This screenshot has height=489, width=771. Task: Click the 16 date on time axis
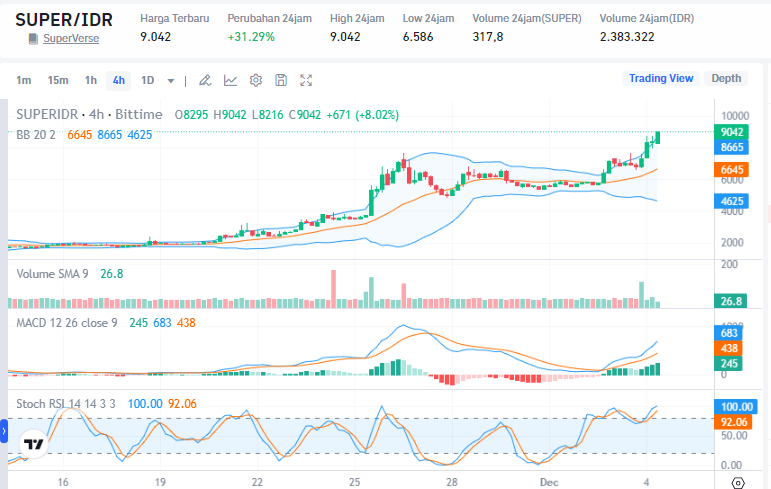point(62,482)
